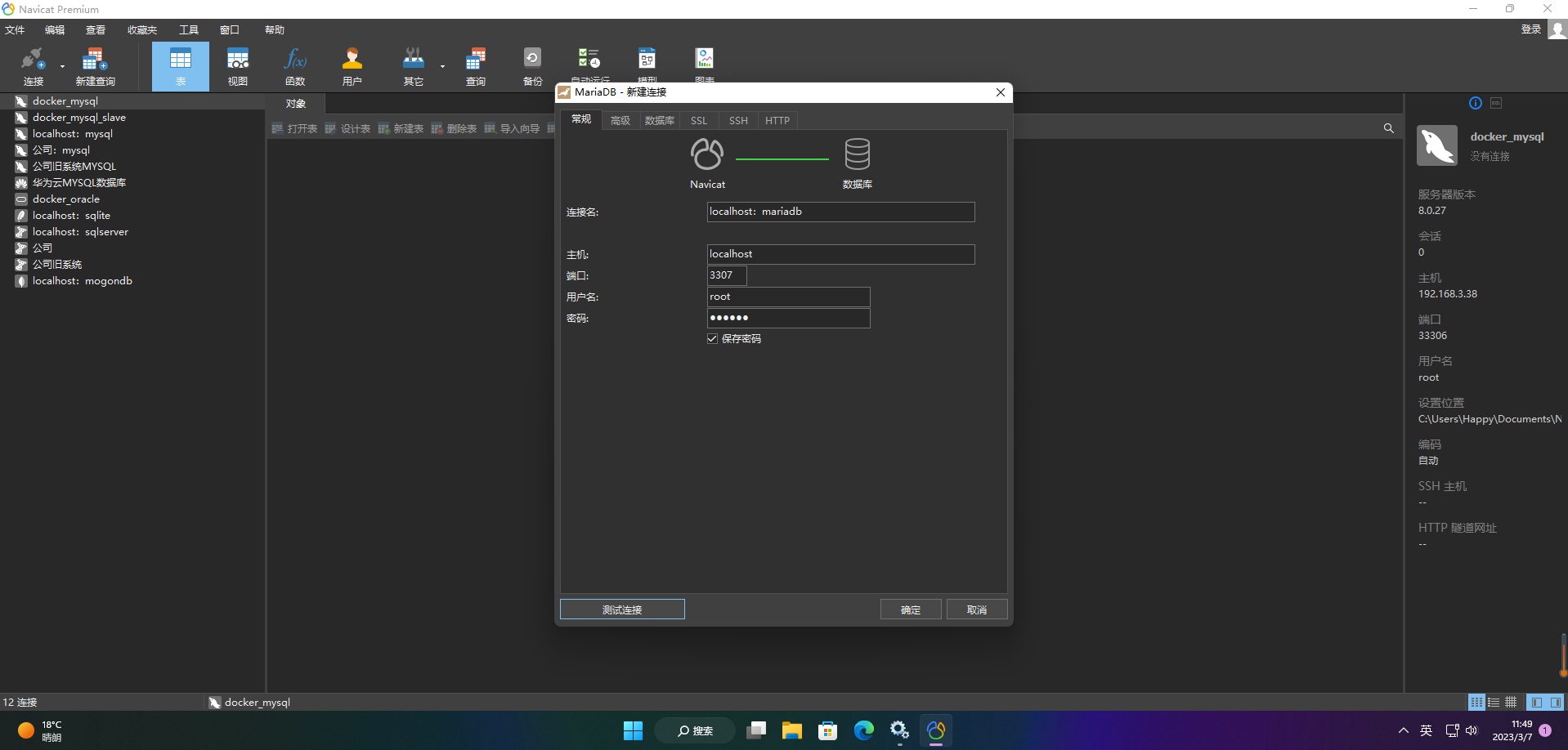This screenshot has height=750, width=1568.
Task: Click the 连接名 input field
Action: pos(840,212)
